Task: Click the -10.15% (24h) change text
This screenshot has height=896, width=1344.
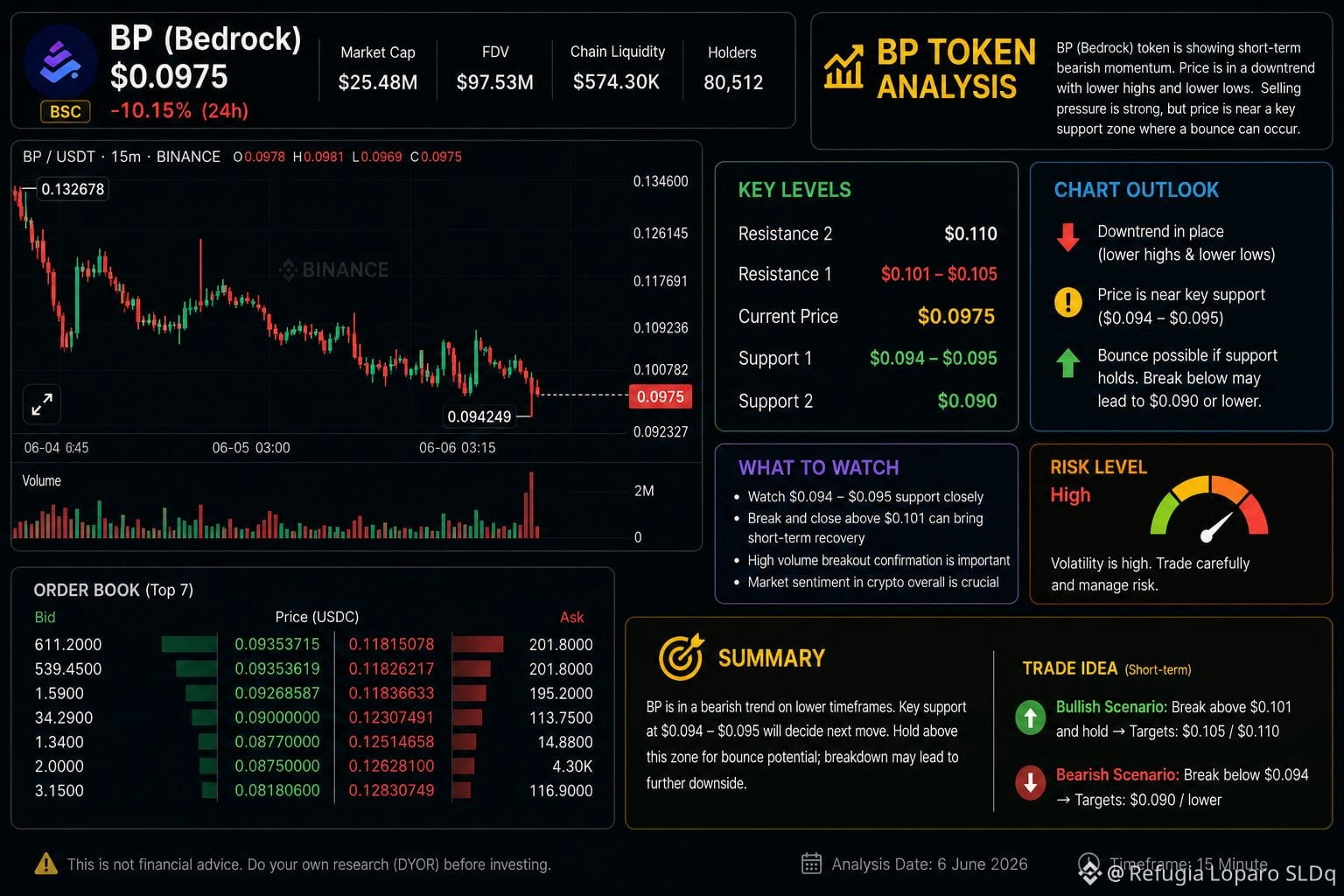Action: (179, 110)
